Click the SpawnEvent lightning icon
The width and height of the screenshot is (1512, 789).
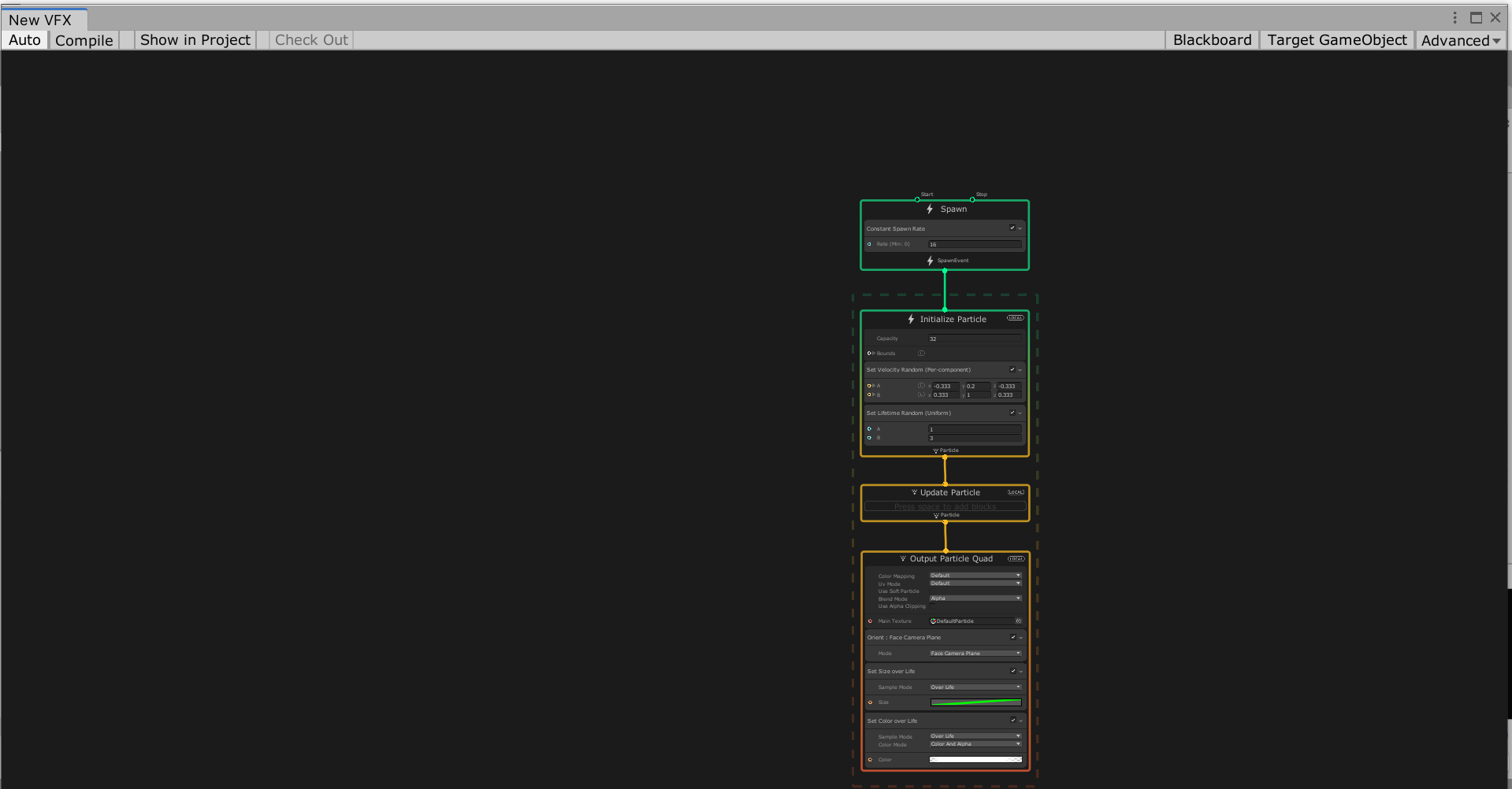coord(930,261)
